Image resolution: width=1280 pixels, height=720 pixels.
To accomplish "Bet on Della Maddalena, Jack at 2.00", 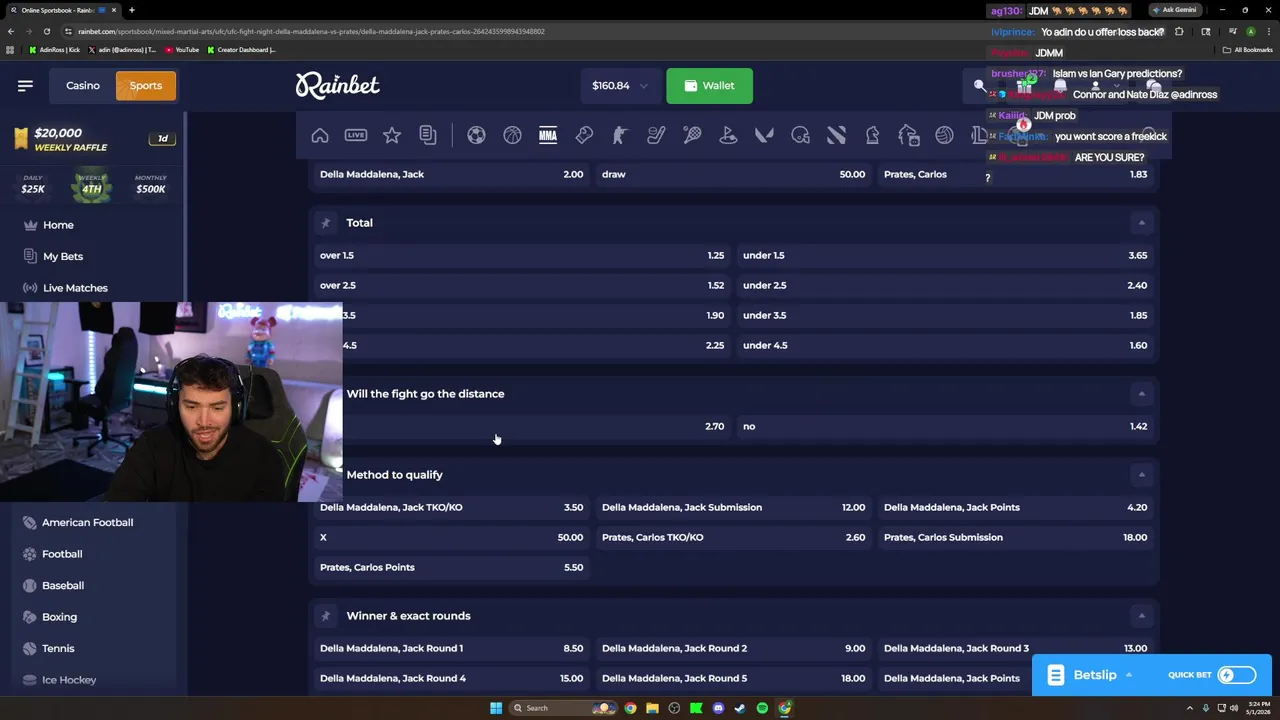I will (x=451, y=174).
